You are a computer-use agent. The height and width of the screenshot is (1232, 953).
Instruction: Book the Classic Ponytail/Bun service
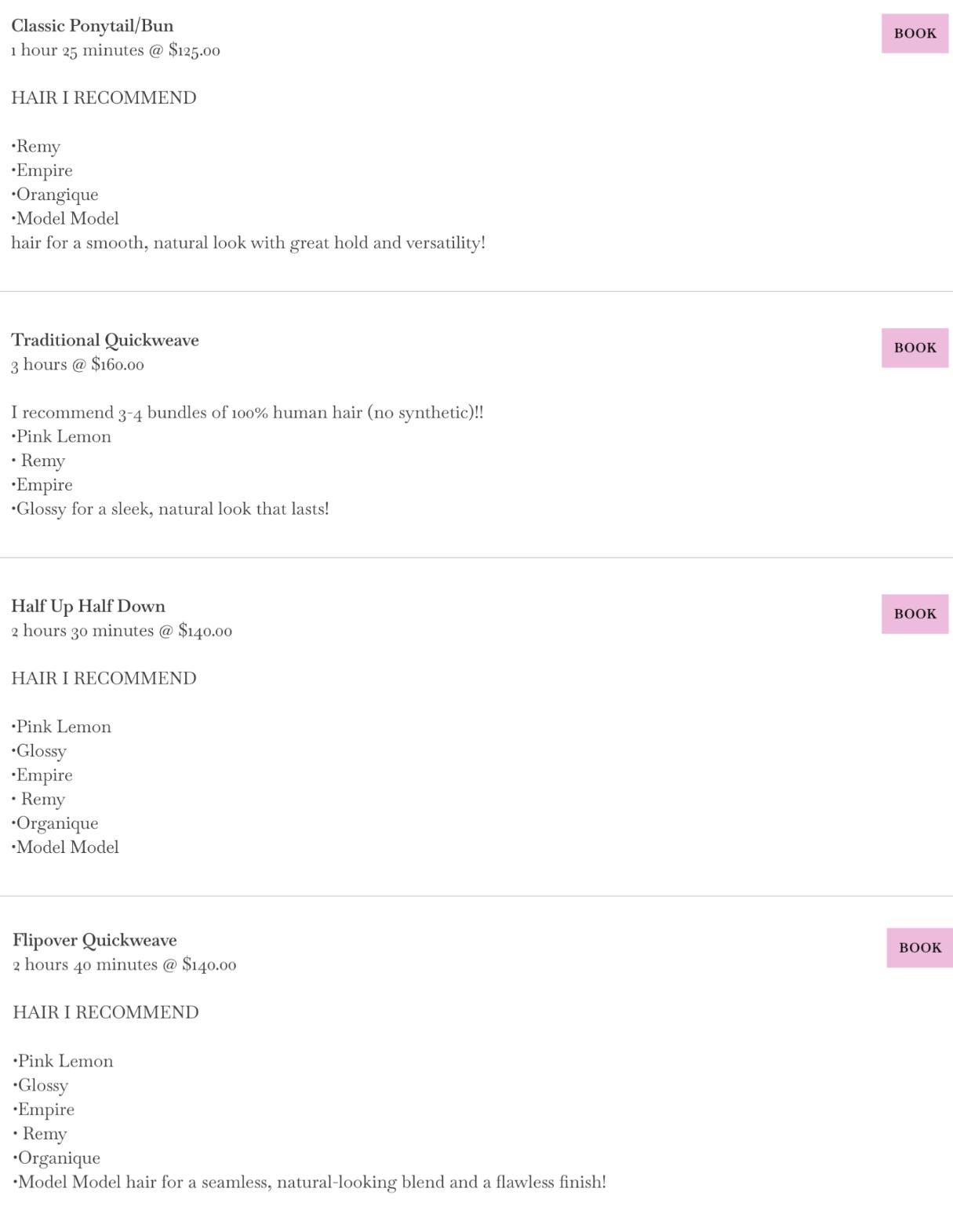pyautogui.click(x=915, y=34)
